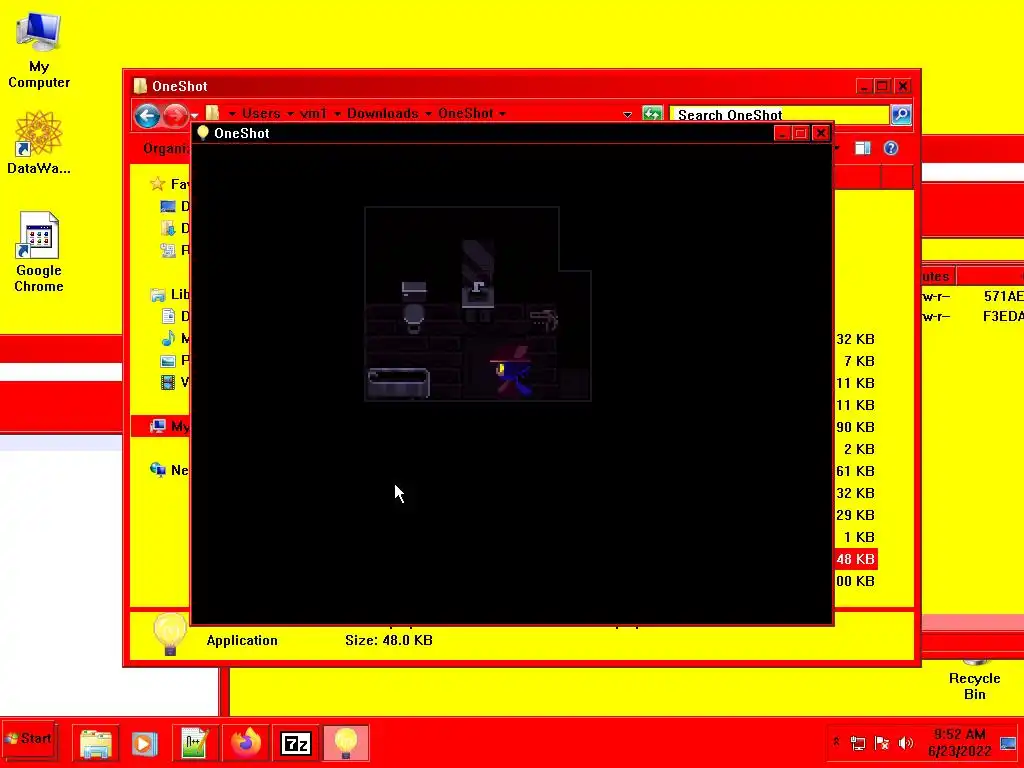1024x768 pixels.
Task: Open File Explorer from taskbar
Action: click(x=96, y=743)
